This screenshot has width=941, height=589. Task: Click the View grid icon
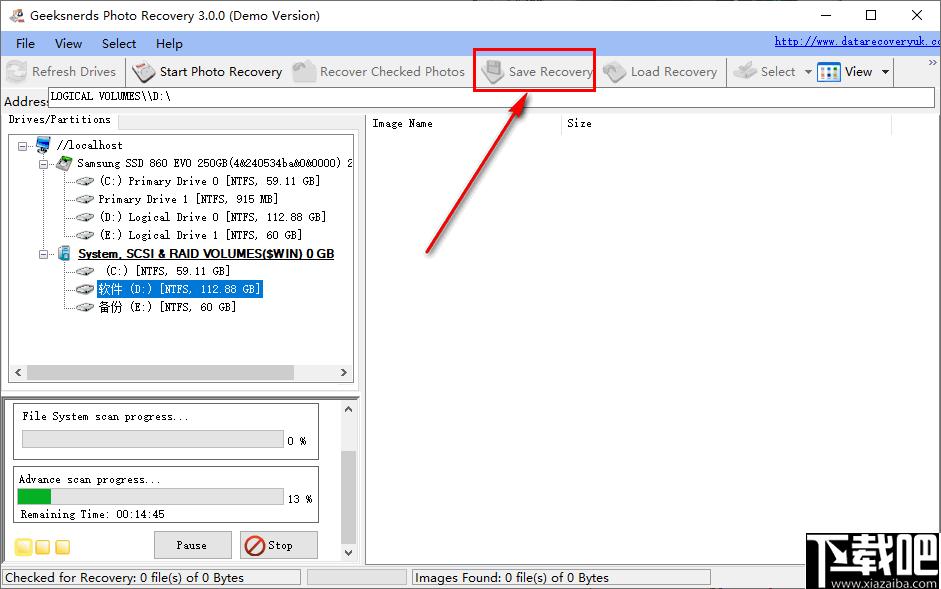pyautogui.click(x=829, y=72)
